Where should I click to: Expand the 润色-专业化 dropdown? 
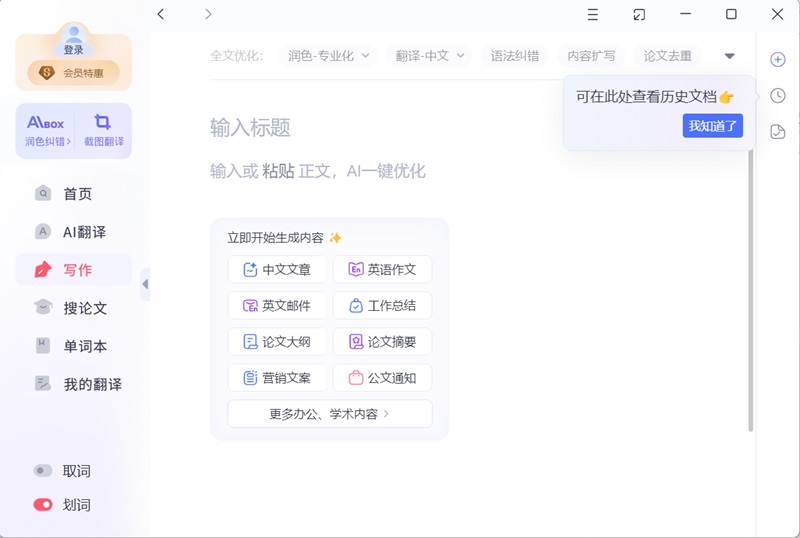tap(328, 56)
